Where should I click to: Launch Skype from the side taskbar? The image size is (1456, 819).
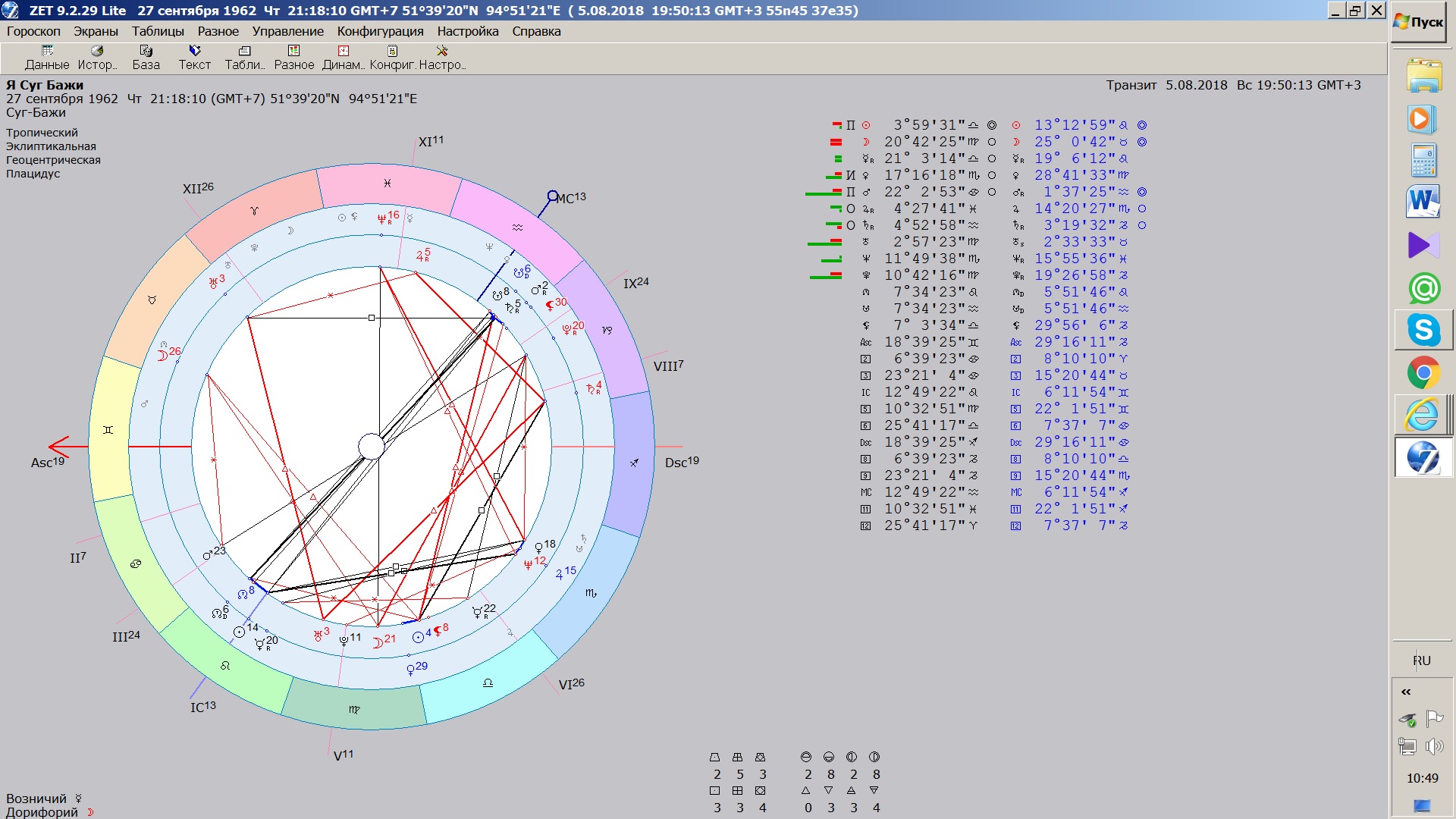tap(1423, 330)
